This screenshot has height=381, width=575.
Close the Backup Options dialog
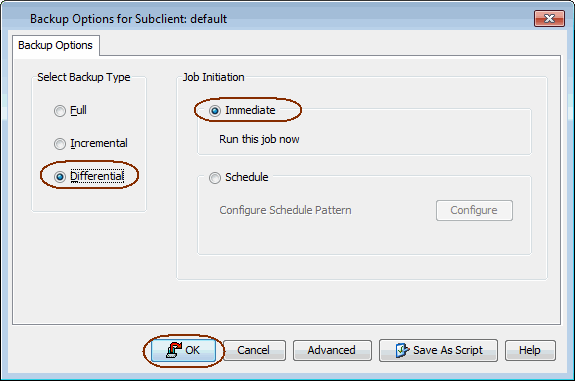pos(549,19)
